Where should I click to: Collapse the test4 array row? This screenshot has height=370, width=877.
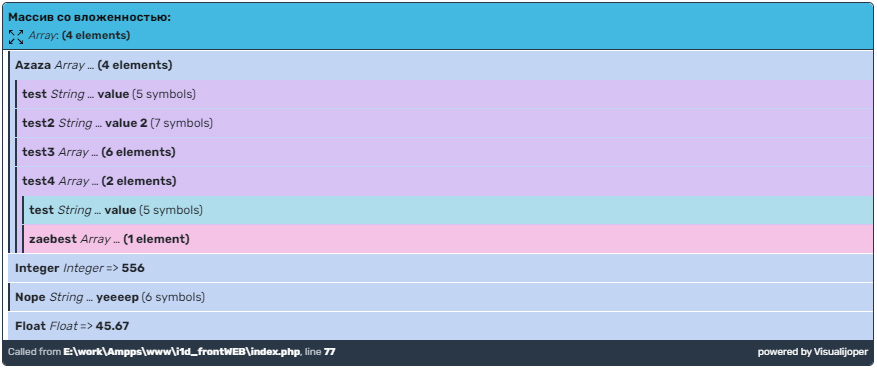[444, 181]
